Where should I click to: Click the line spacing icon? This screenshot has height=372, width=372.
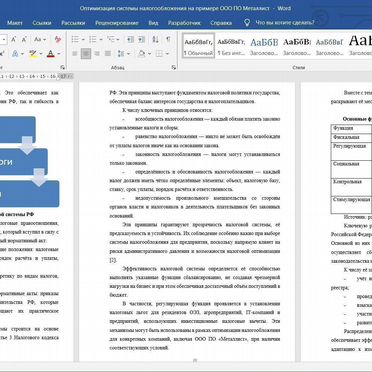click(121, 53)
